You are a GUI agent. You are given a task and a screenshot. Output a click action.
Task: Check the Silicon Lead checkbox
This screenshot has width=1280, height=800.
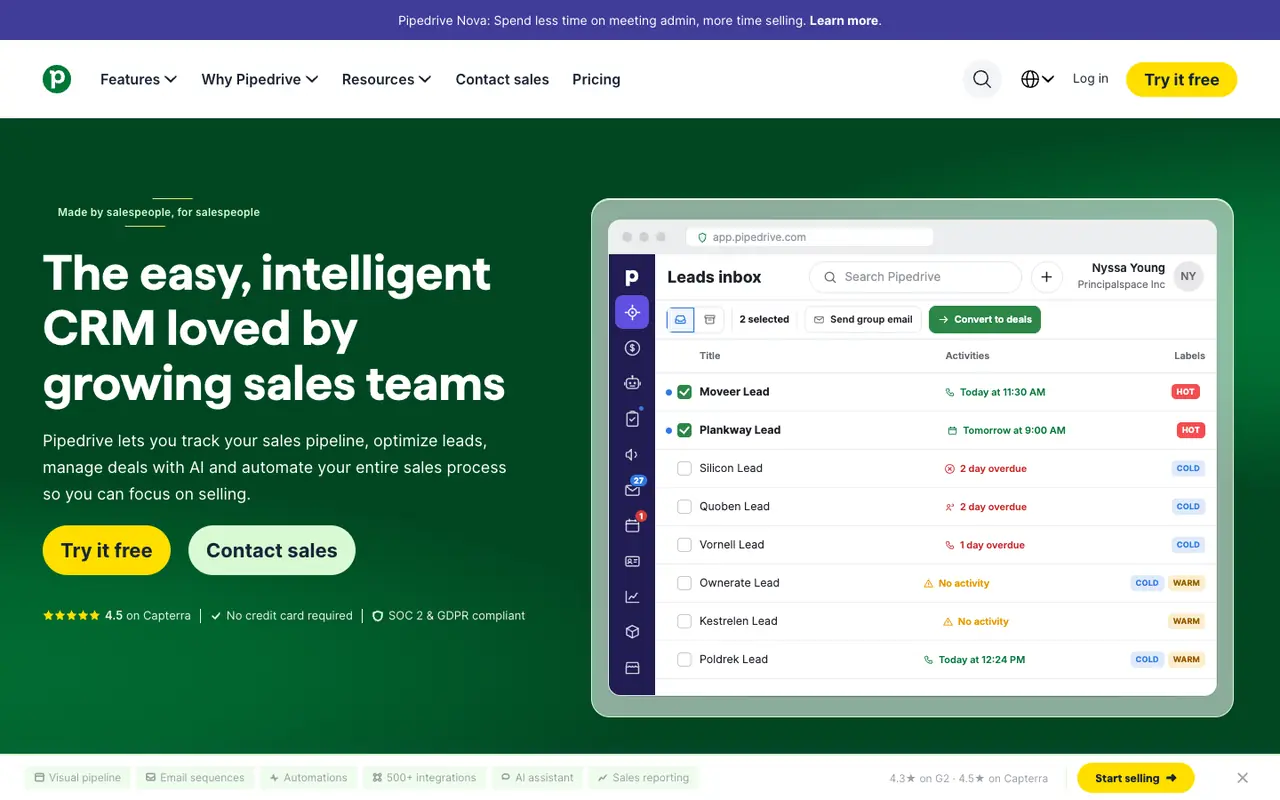pyautogui.click(x=685, y=468)
